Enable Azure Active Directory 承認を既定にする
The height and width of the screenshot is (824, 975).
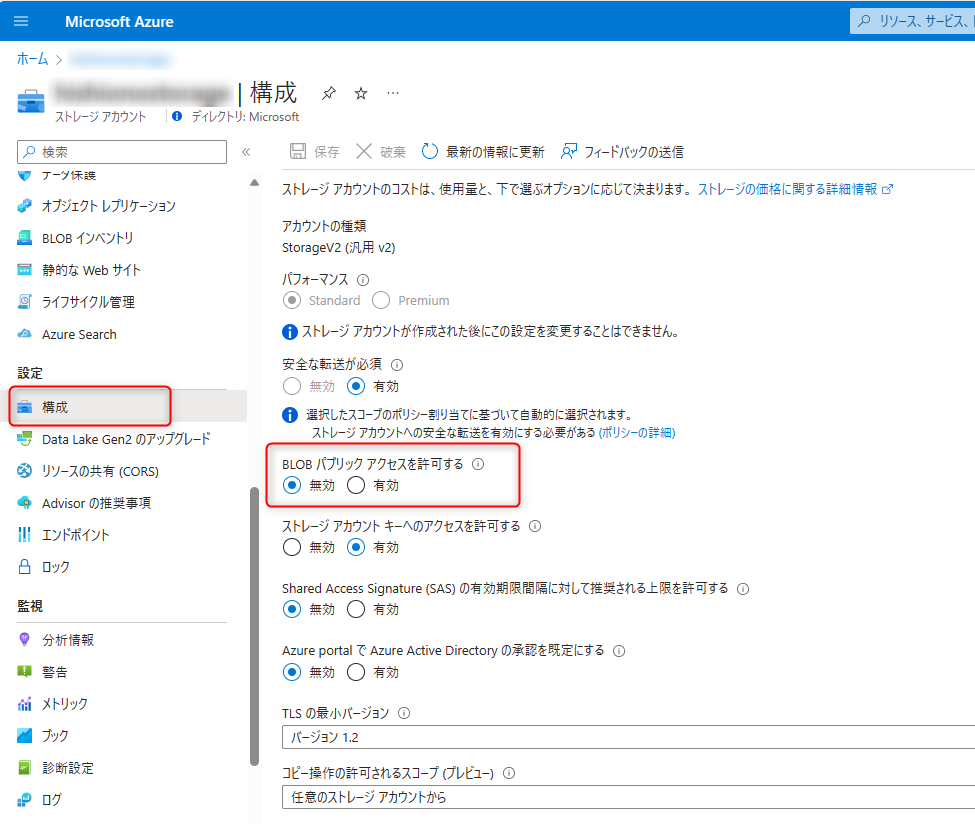point(355,672)
